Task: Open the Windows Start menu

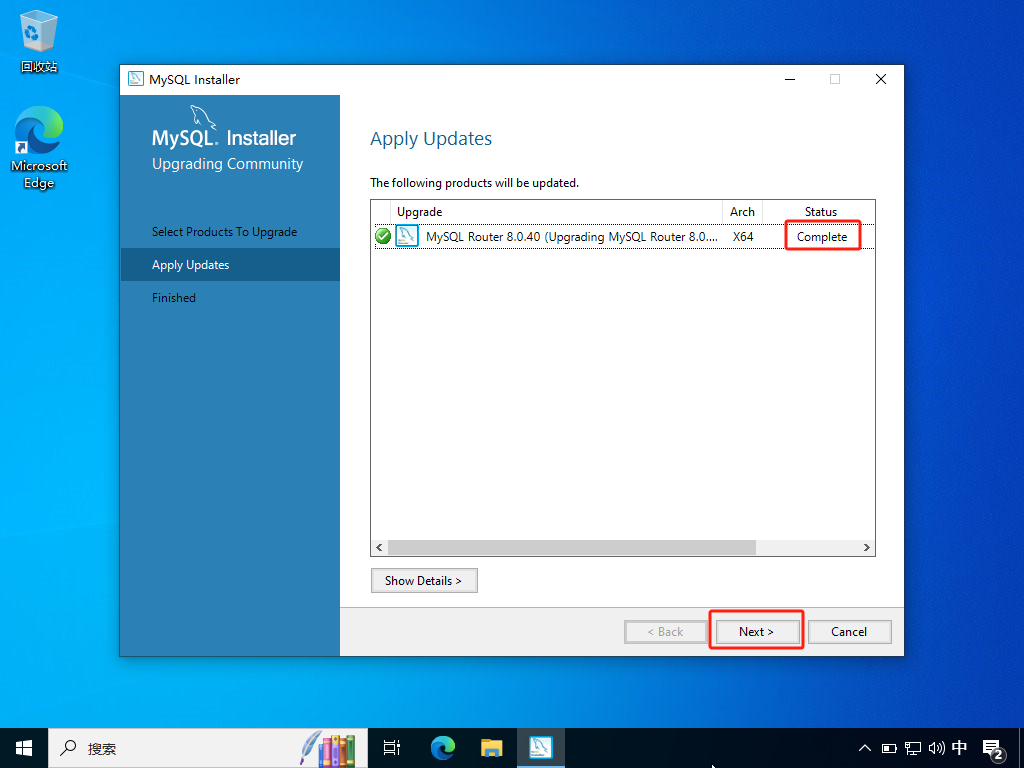Action: pos(24,747)
